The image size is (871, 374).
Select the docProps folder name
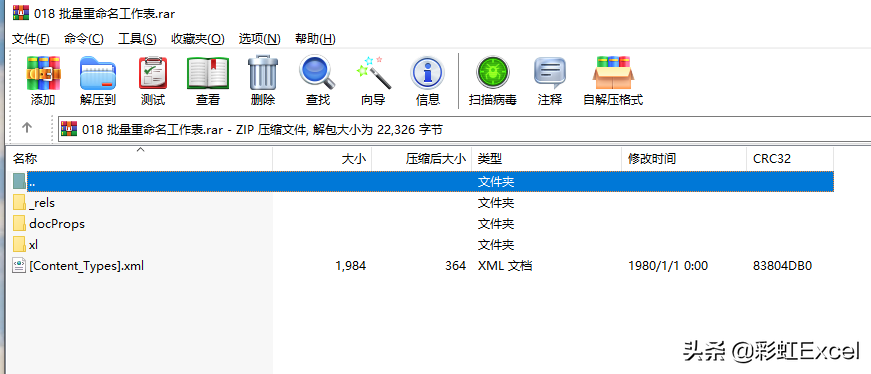click(x=57, y=224)
